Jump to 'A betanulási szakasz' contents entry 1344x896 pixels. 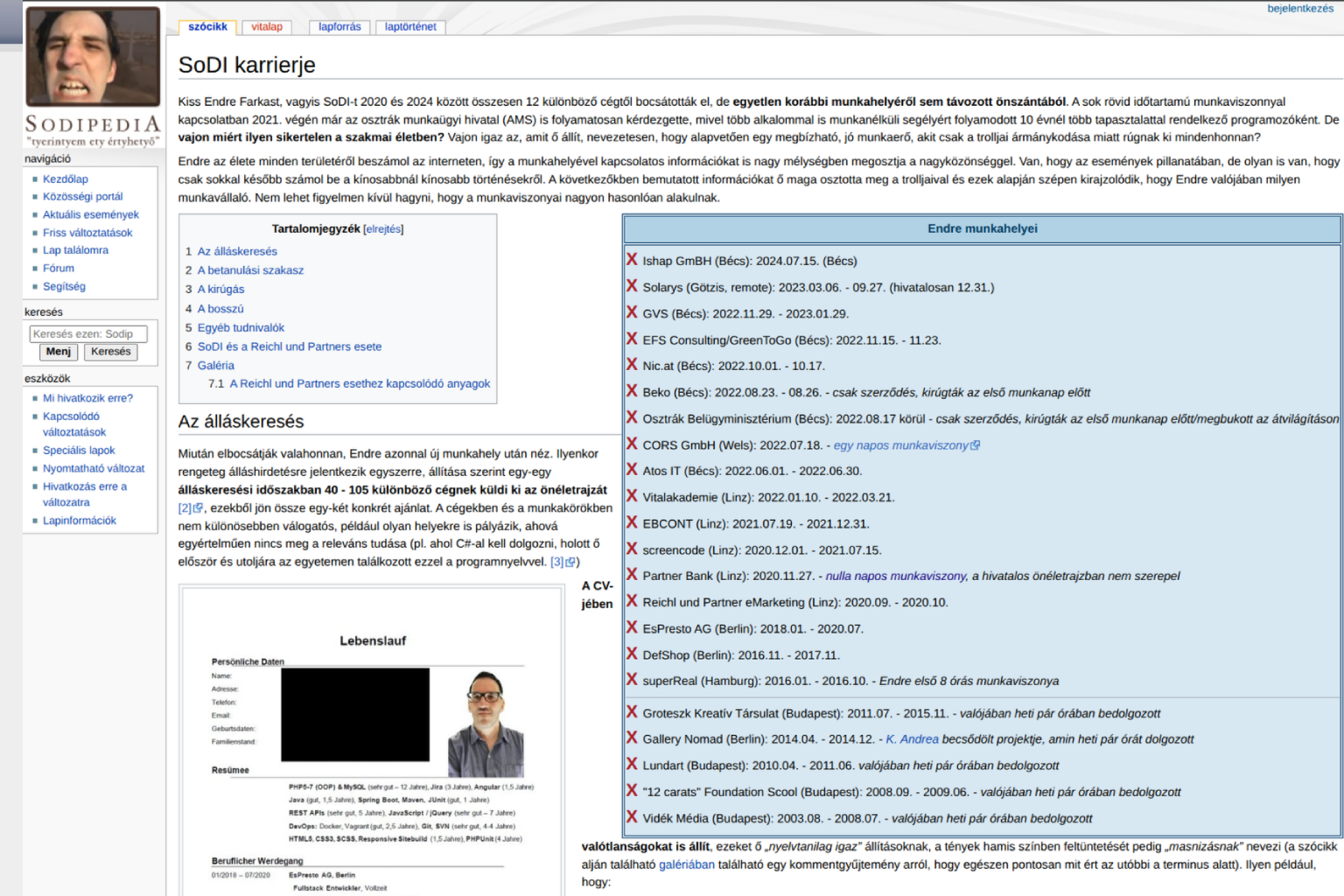250,270
